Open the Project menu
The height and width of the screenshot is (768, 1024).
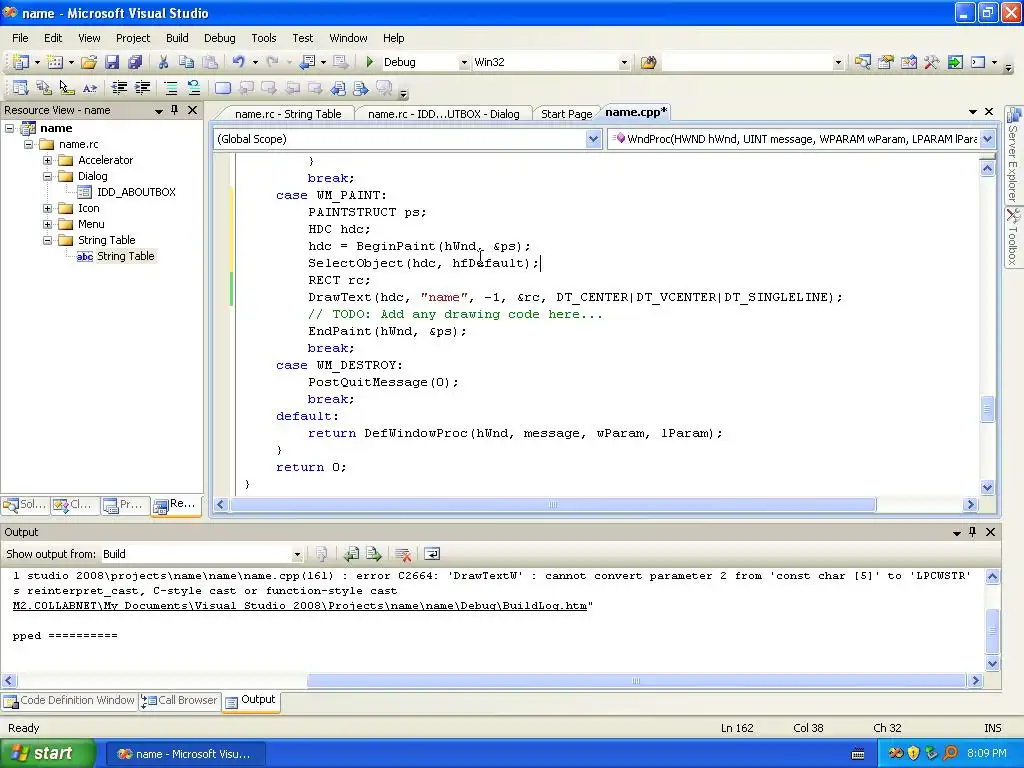133,38
